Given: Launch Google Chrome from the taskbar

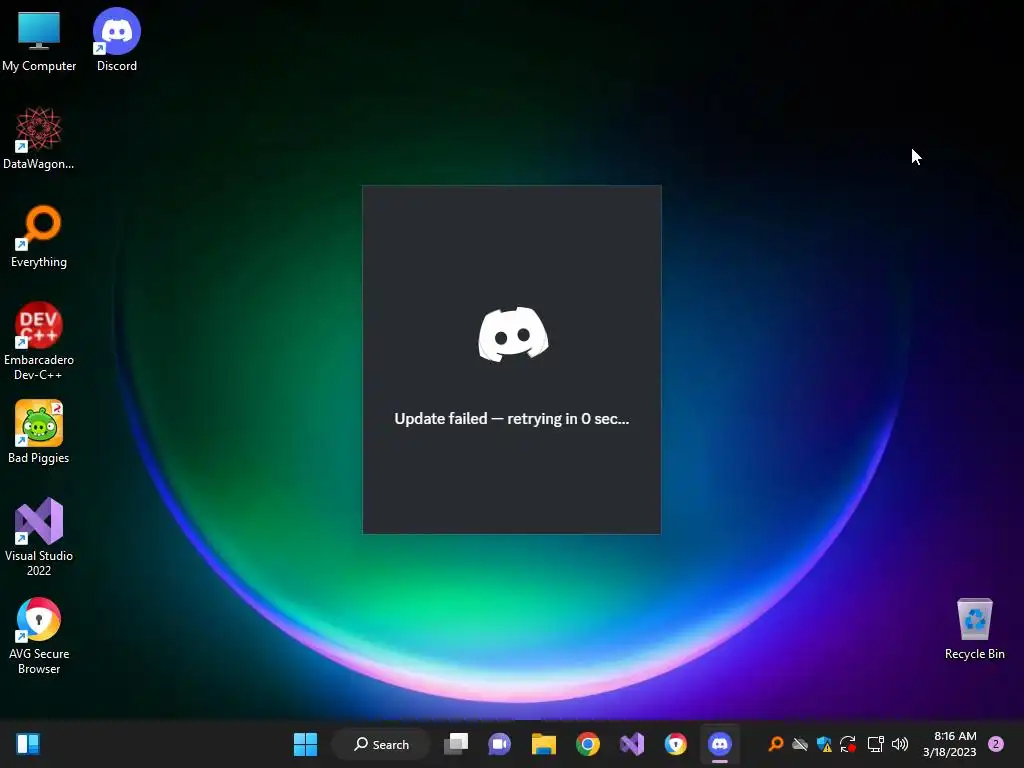Looking at the screenshot, I should (588, 744).
